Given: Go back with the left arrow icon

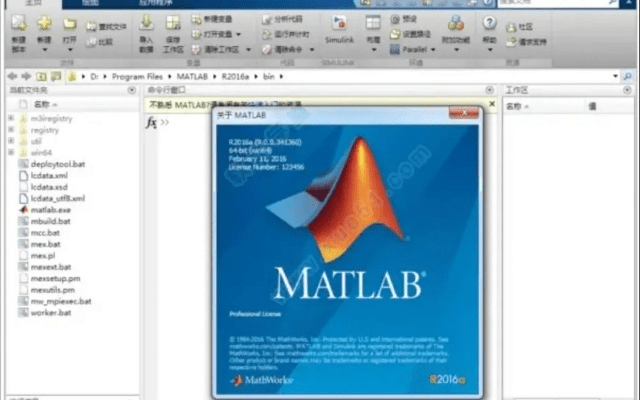Looking at the screenshot, I should (13, 76).
